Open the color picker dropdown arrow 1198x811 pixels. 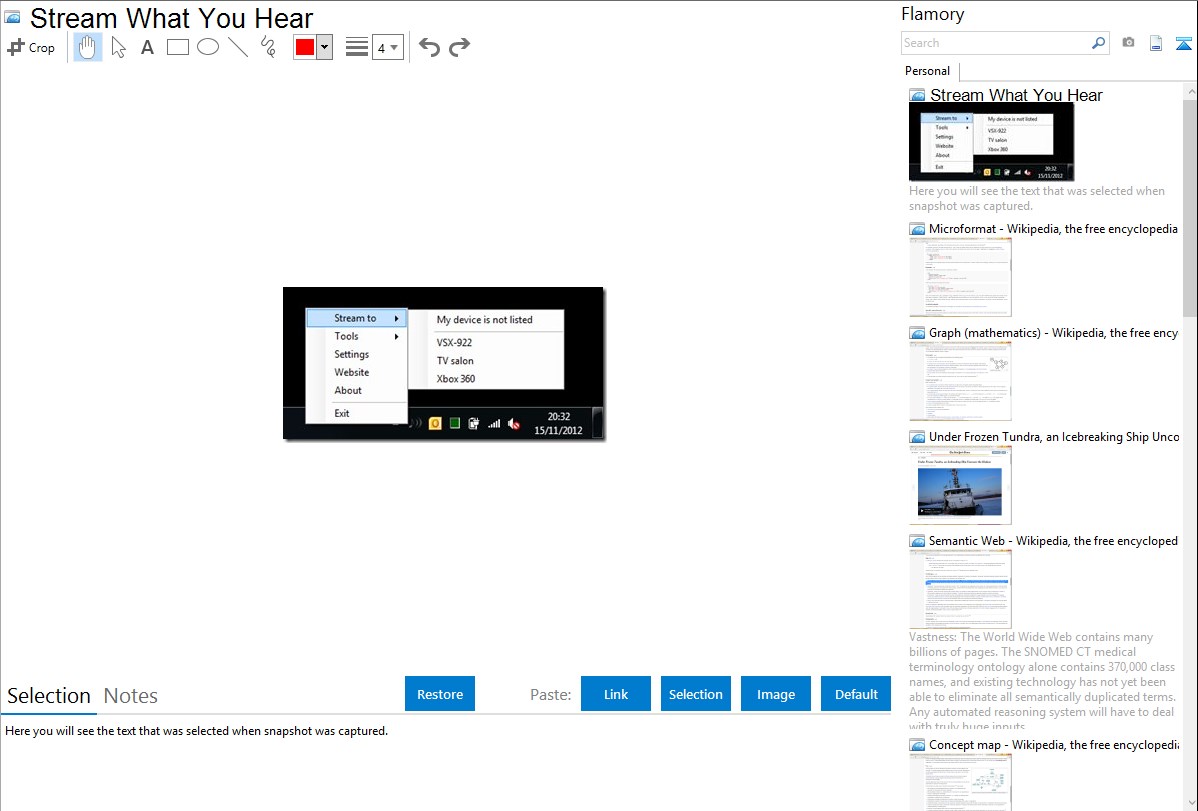point(325,47)
